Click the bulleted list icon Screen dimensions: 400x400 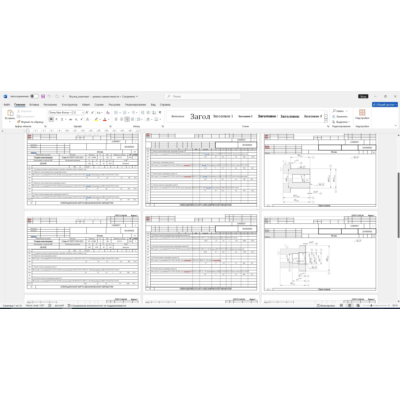pos(116,113)
